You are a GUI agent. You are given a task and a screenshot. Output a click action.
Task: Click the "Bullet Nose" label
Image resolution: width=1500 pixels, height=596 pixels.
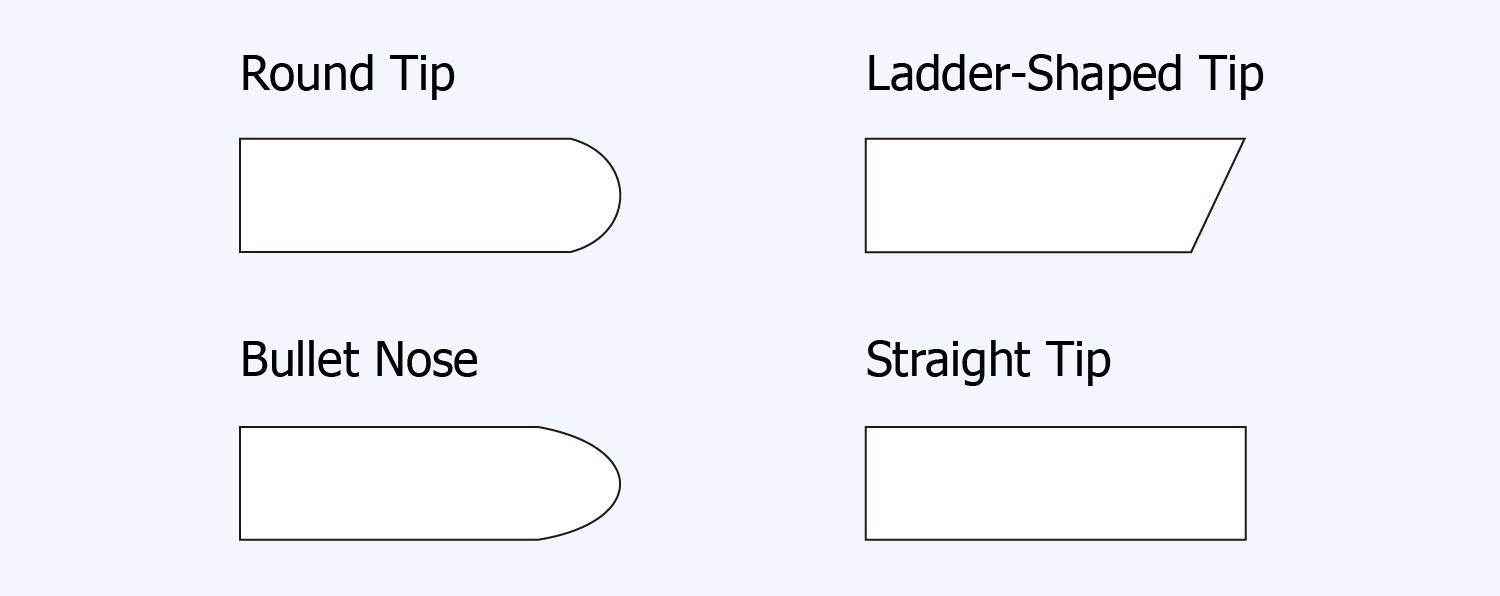(x=359, y=360)
